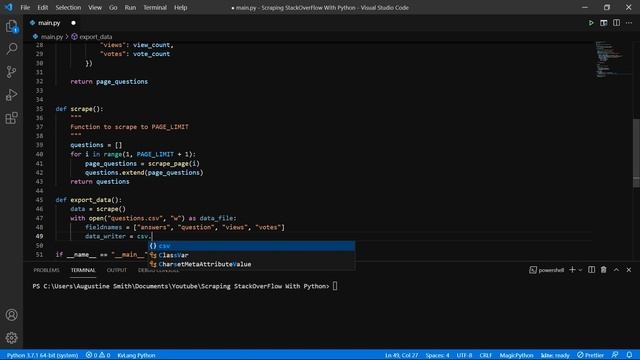Click the code minimap
The height and width of the screenshot is (360, 640).
[612, 59]
